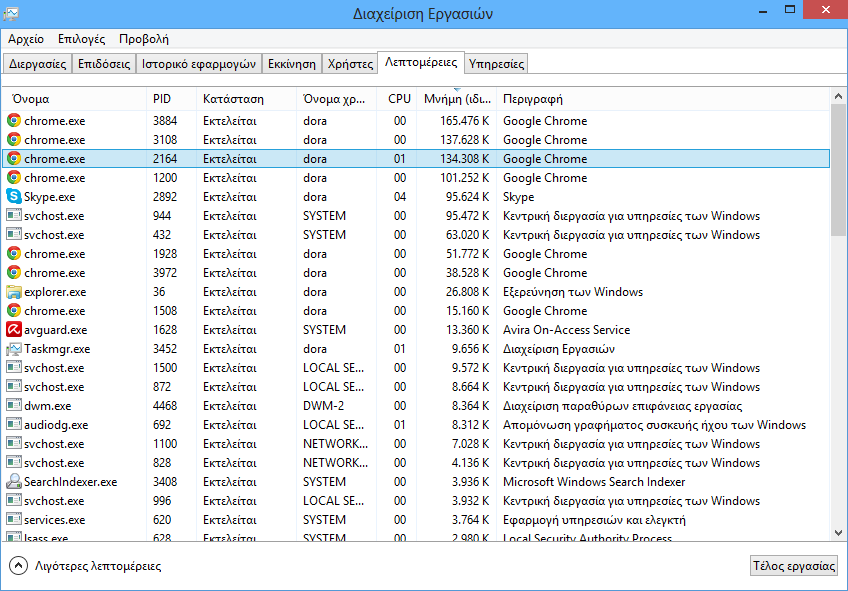Click the scrollbar down arrow
This screenshot has height=591, width=848.
(838, 533)
